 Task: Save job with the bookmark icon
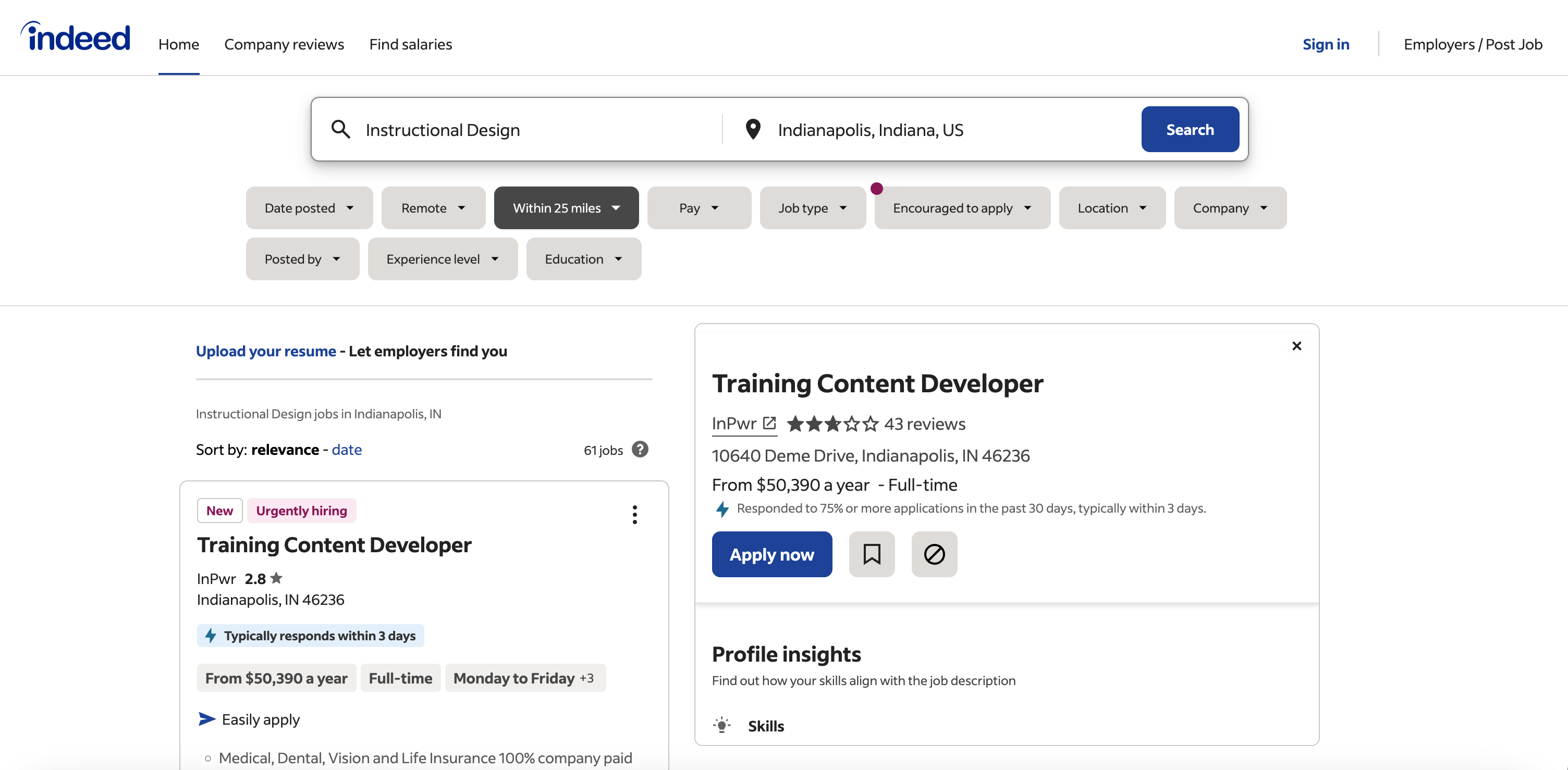coord(872,554)
